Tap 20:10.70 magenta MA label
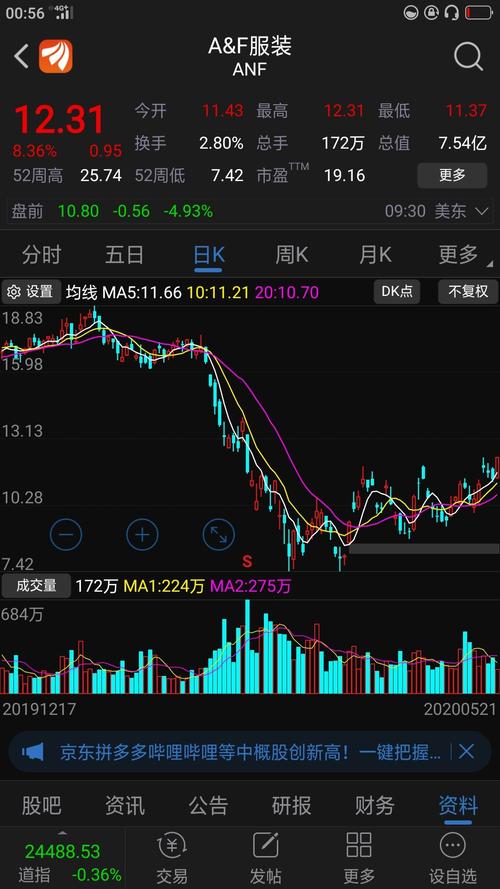The width and height of the screenshot is (500, 889). click(x=287, y=293)
